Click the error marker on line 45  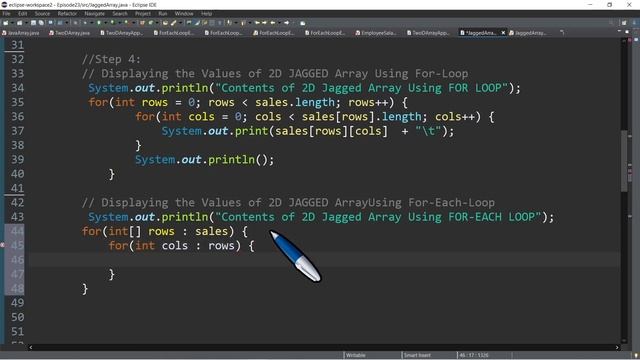click(2, 245)
